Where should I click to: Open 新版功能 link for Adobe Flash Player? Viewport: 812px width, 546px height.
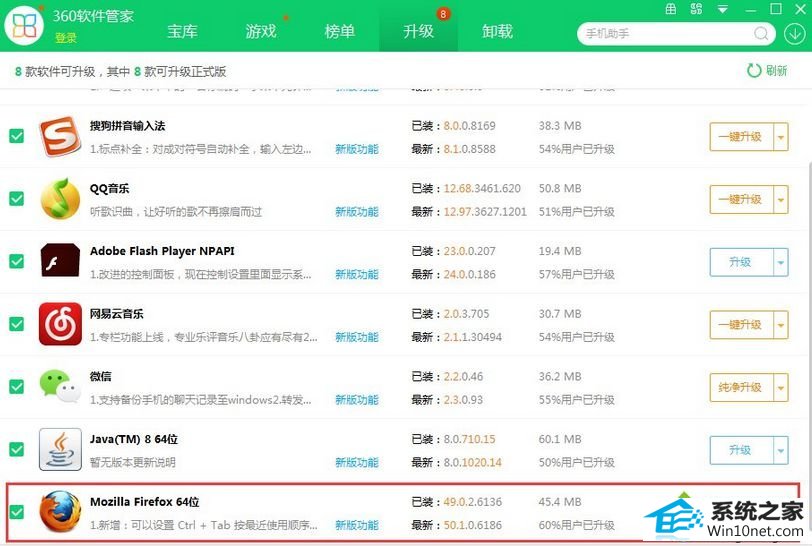(357, 275)
